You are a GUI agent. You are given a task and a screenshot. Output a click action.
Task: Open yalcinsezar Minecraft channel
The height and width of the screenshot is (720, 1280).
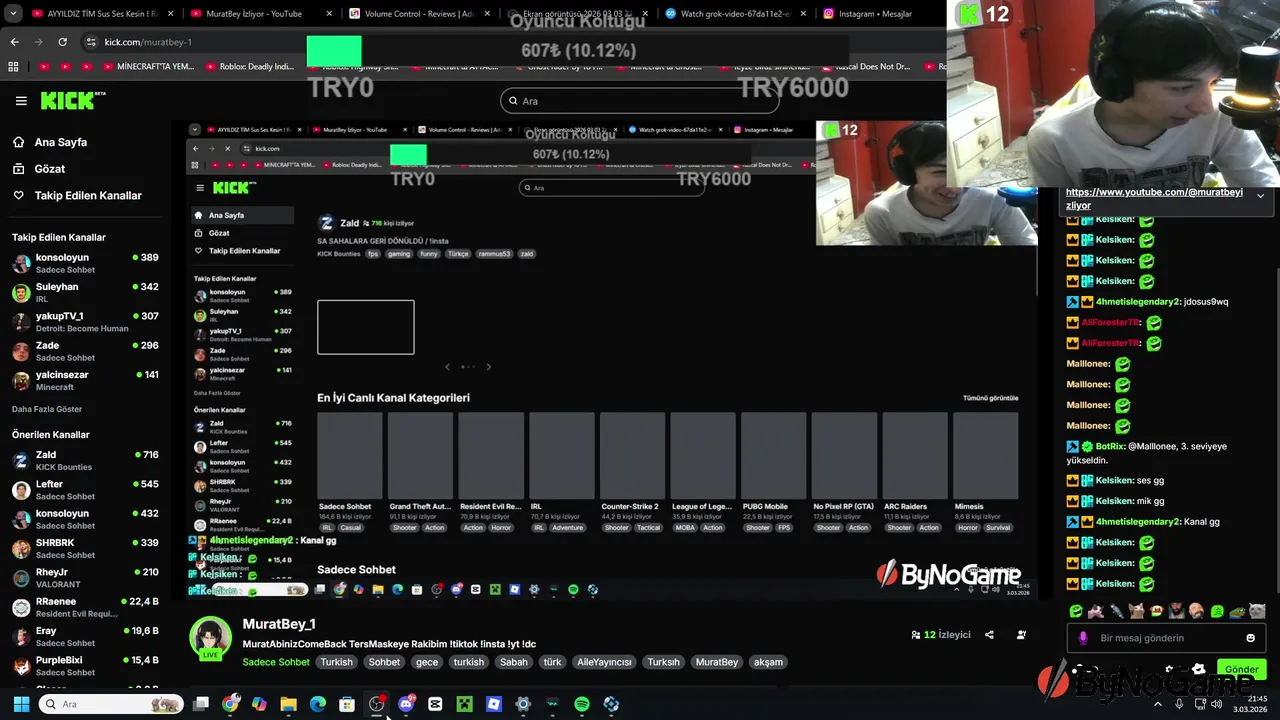85,380
